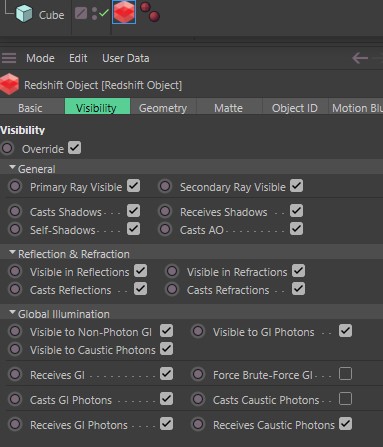Click the keyframe dot for Visible in Reflections
The image size is (383, 447).
[x=15, y=271]
